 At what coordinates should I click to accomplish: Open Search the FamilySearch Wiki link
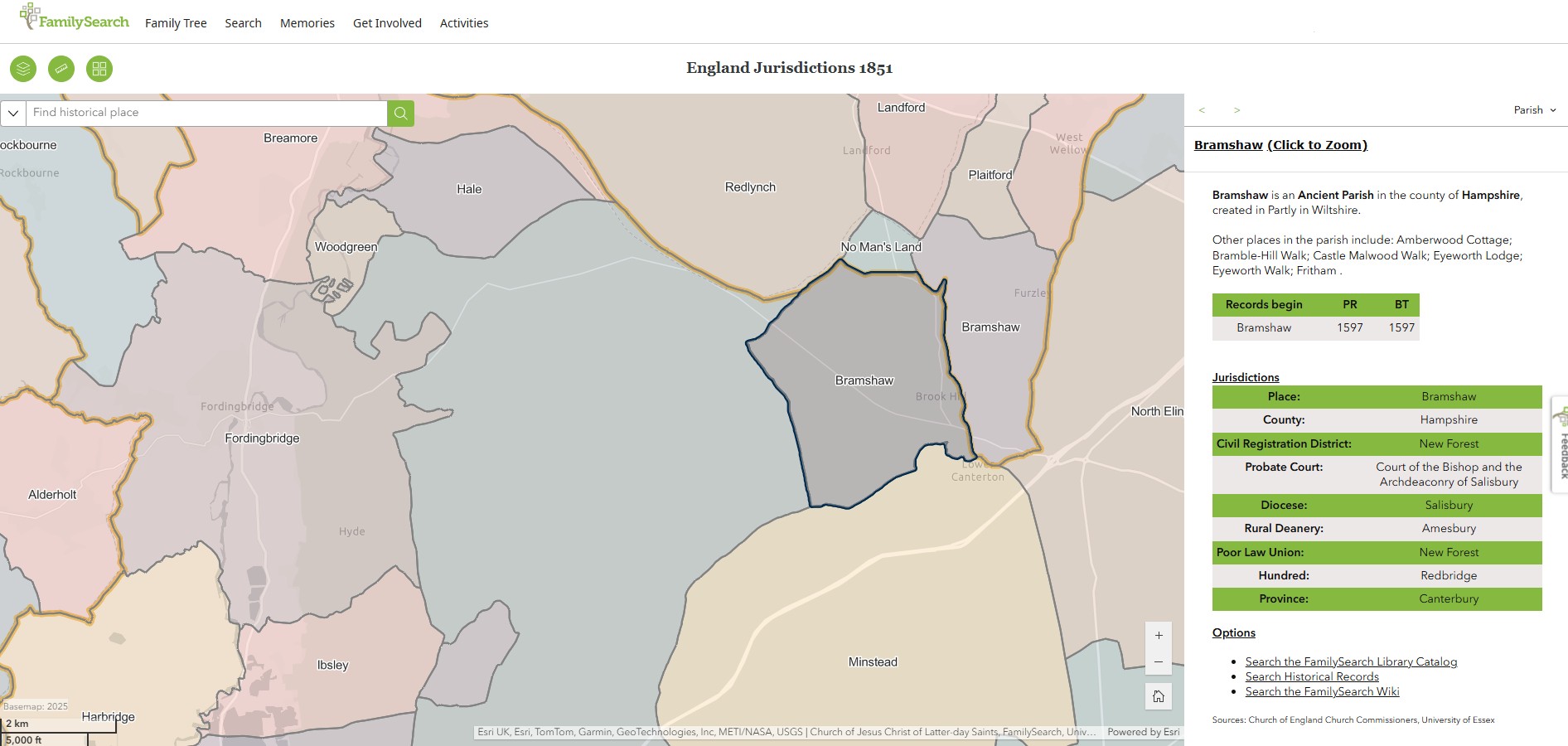click(1321, 691)
